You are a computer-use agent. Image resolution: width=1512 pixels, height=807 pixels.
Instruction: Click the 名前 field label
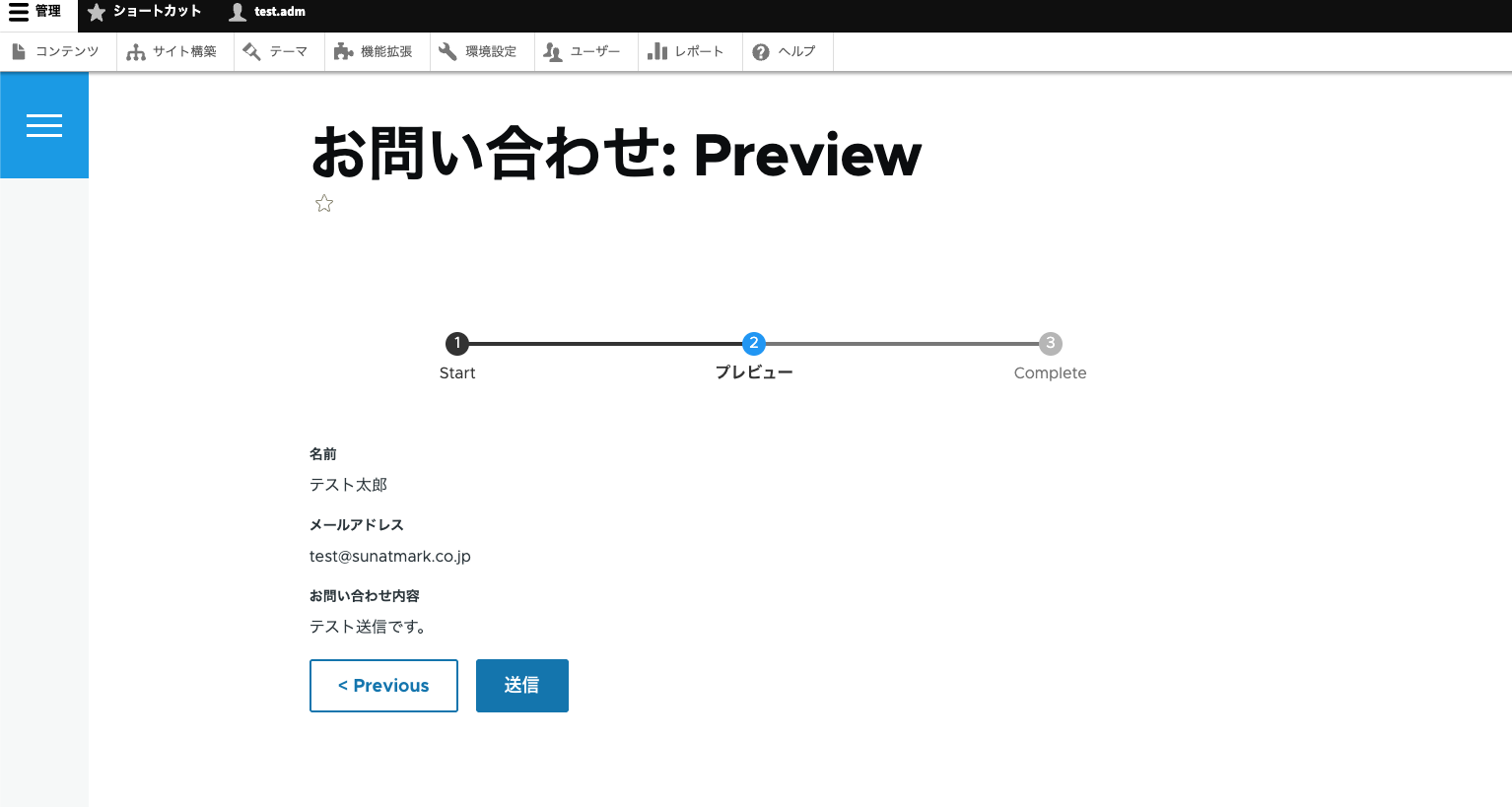point(323,454)
